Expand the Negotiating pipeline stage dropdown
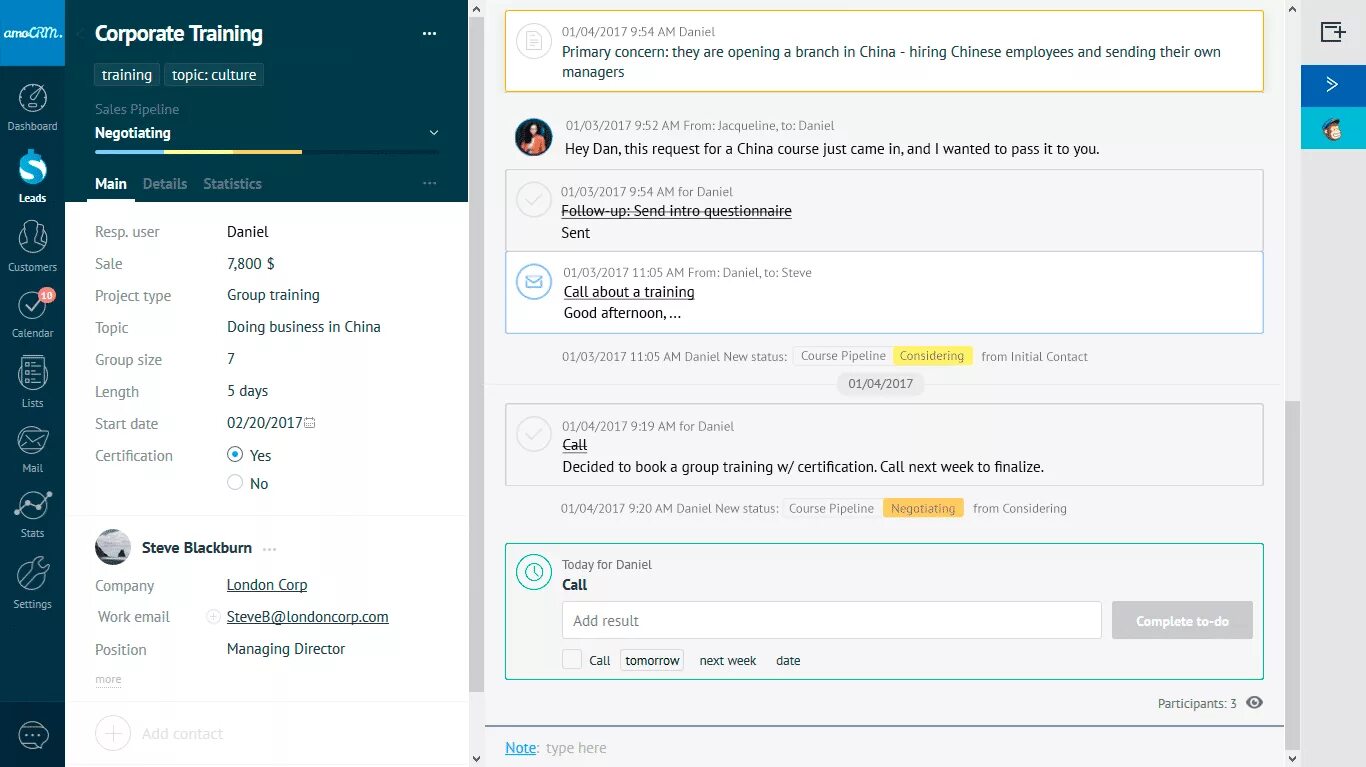The image size is (1366, 767). (433, 132)
